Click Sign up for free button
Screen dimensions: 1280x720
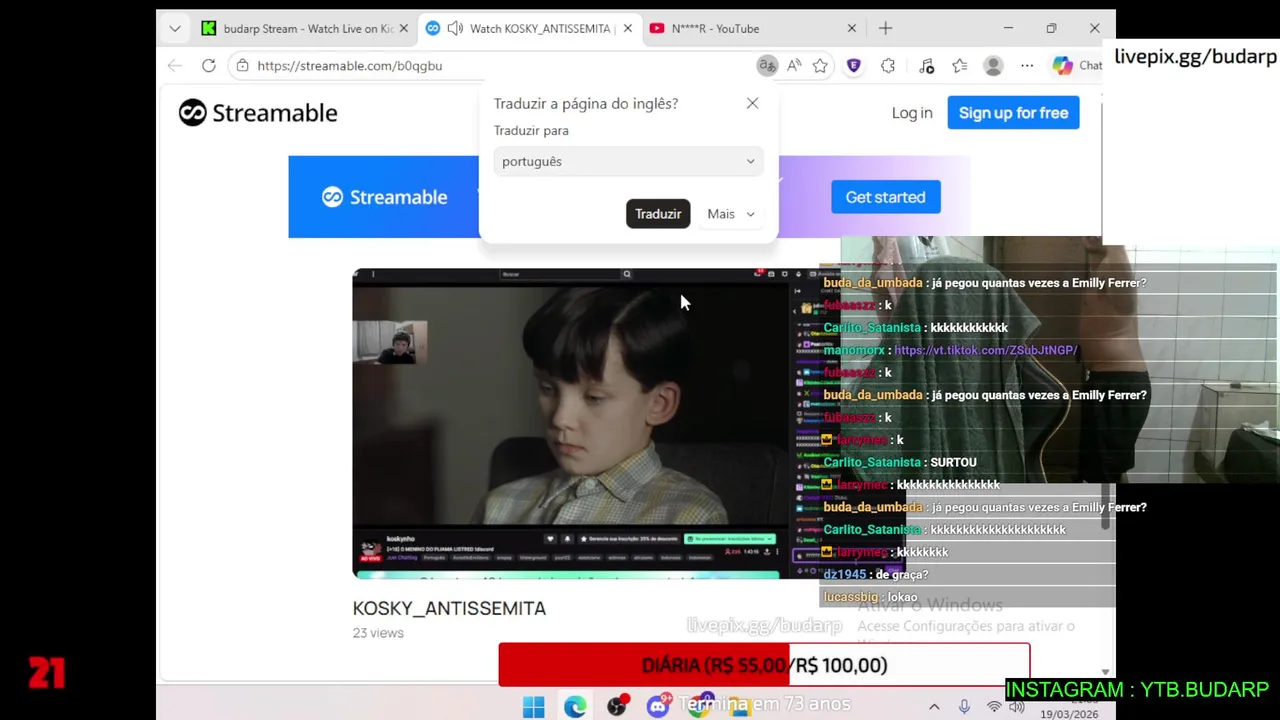[x=1013, y=113]
